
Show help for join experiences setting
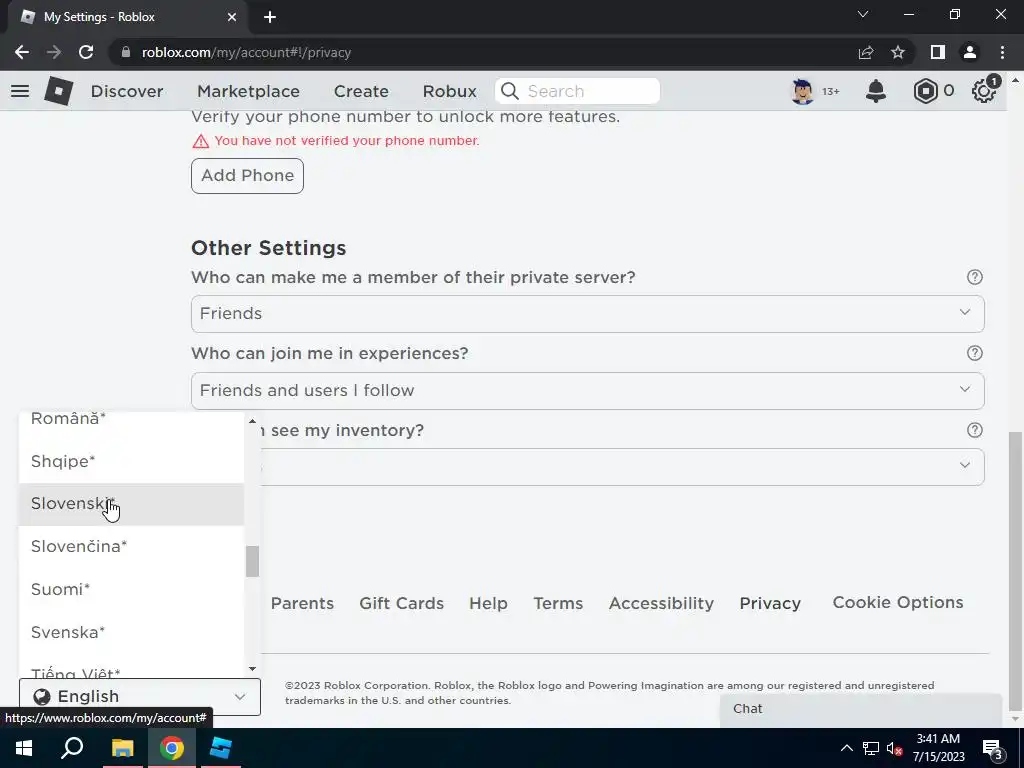(x=974, y=353)
